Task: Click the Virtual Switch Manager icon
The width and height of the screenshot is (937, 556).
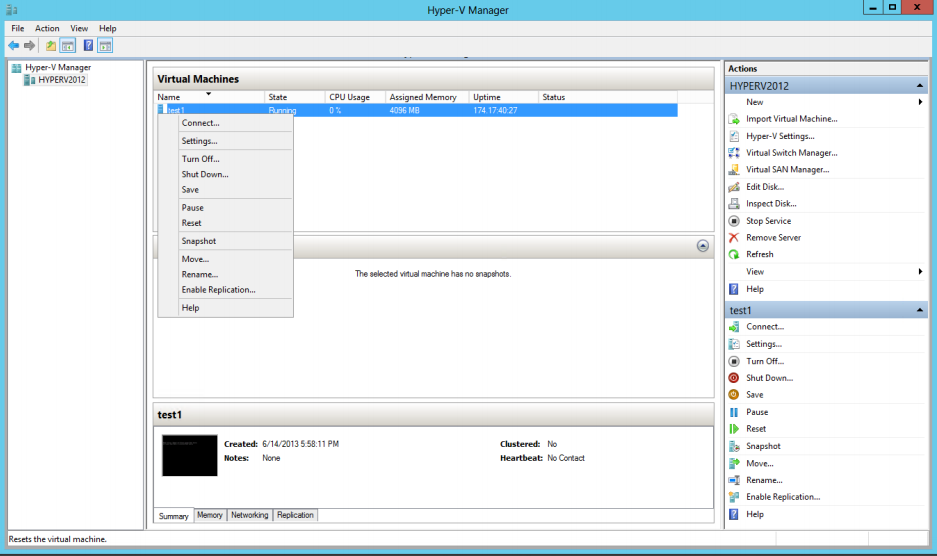Action: [734, 153]
